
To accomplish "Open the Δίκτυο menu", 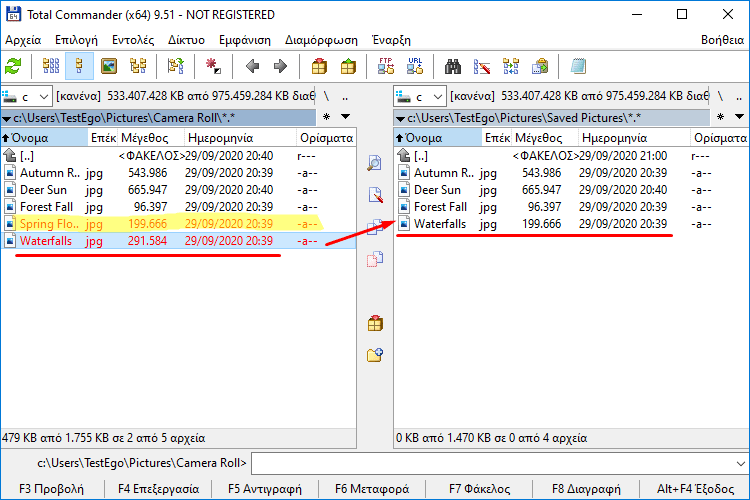I will pyautogui.click(x=186, y=40).
